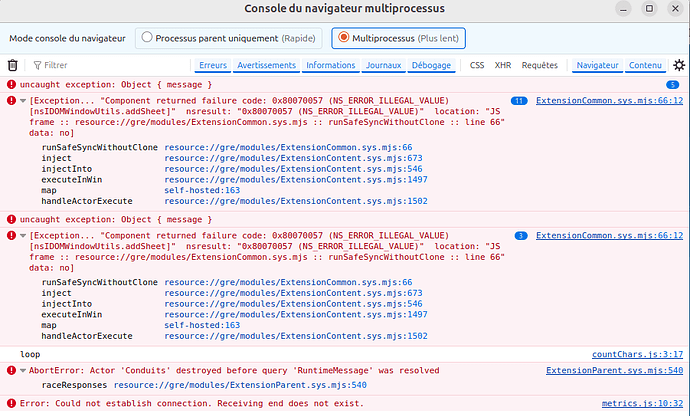Open countChars.js:3:17 source link
The width and height of the screenshot is (690, 416).
[x=637, y=354]
